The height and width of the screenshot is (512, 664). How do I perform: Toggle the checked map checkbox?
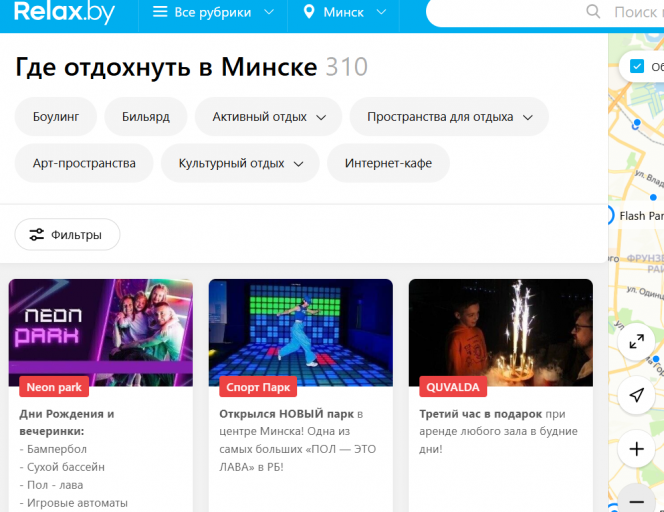(x=636, y=66)
